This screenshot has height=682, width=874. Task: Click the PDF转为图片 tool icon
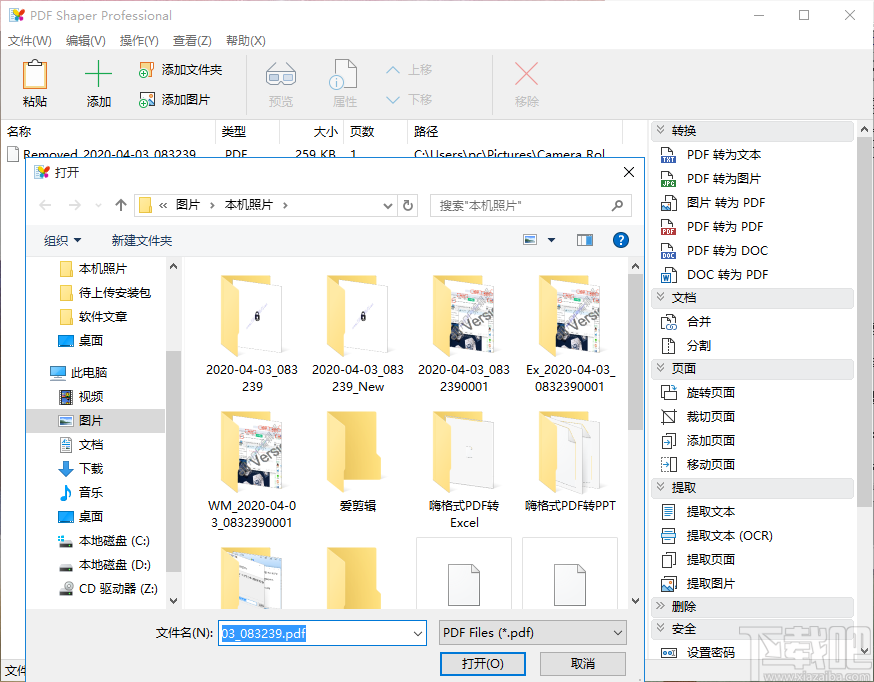(666, 179)
